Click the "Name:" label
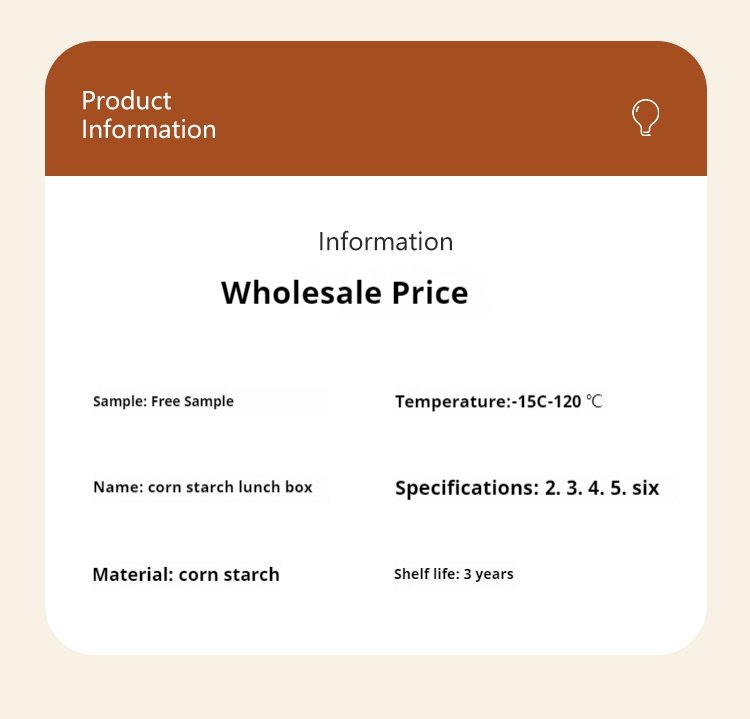This screenshot has height=719, width=750. pos(118,488)
